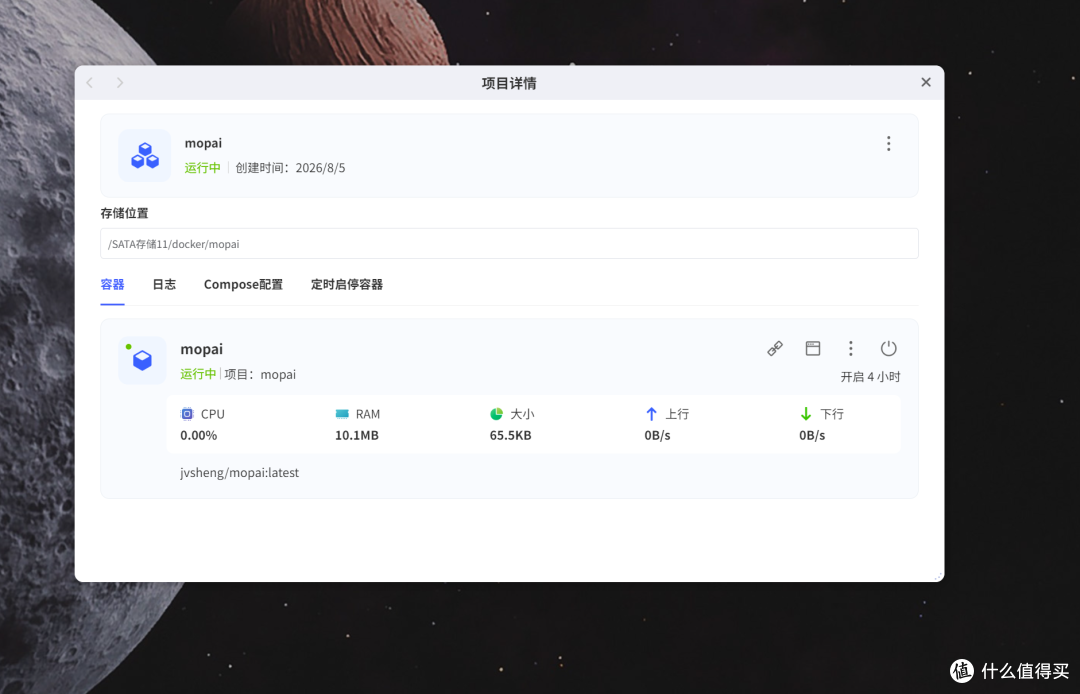Open the mopai container link icon

coord(775,348)
